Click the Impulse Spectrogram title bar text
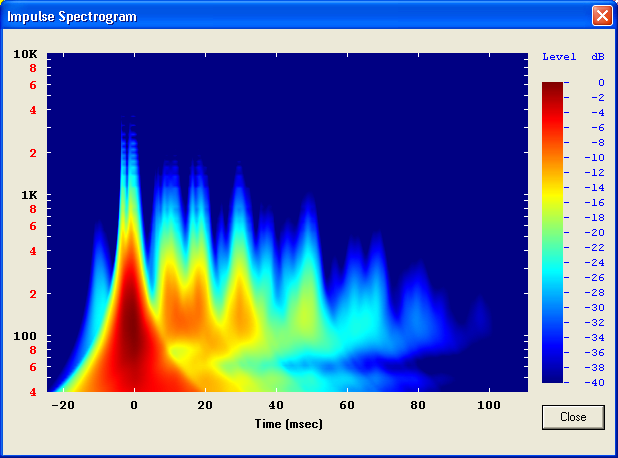 pos(72,17)
